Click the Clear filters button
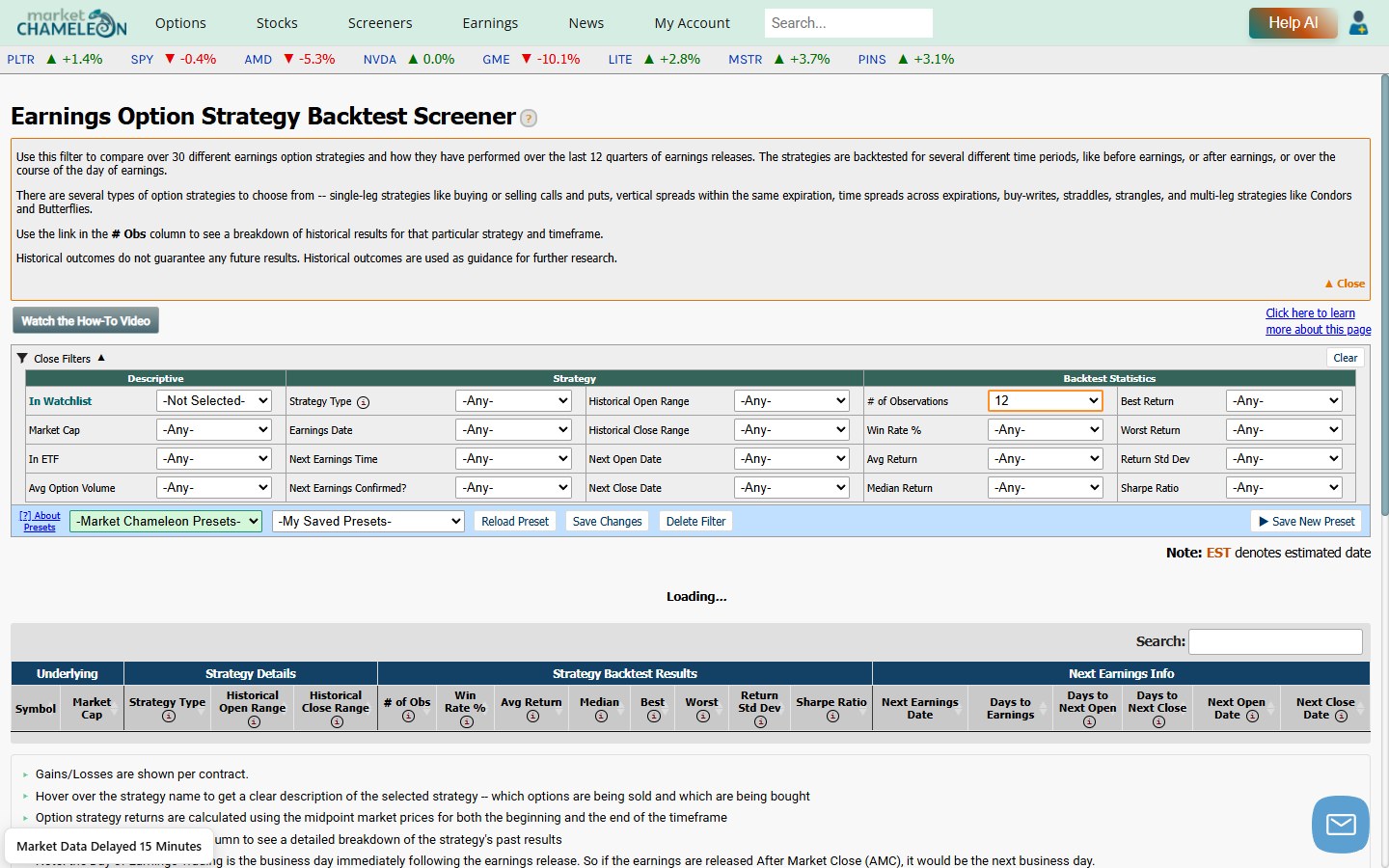 pos(1346,358)
